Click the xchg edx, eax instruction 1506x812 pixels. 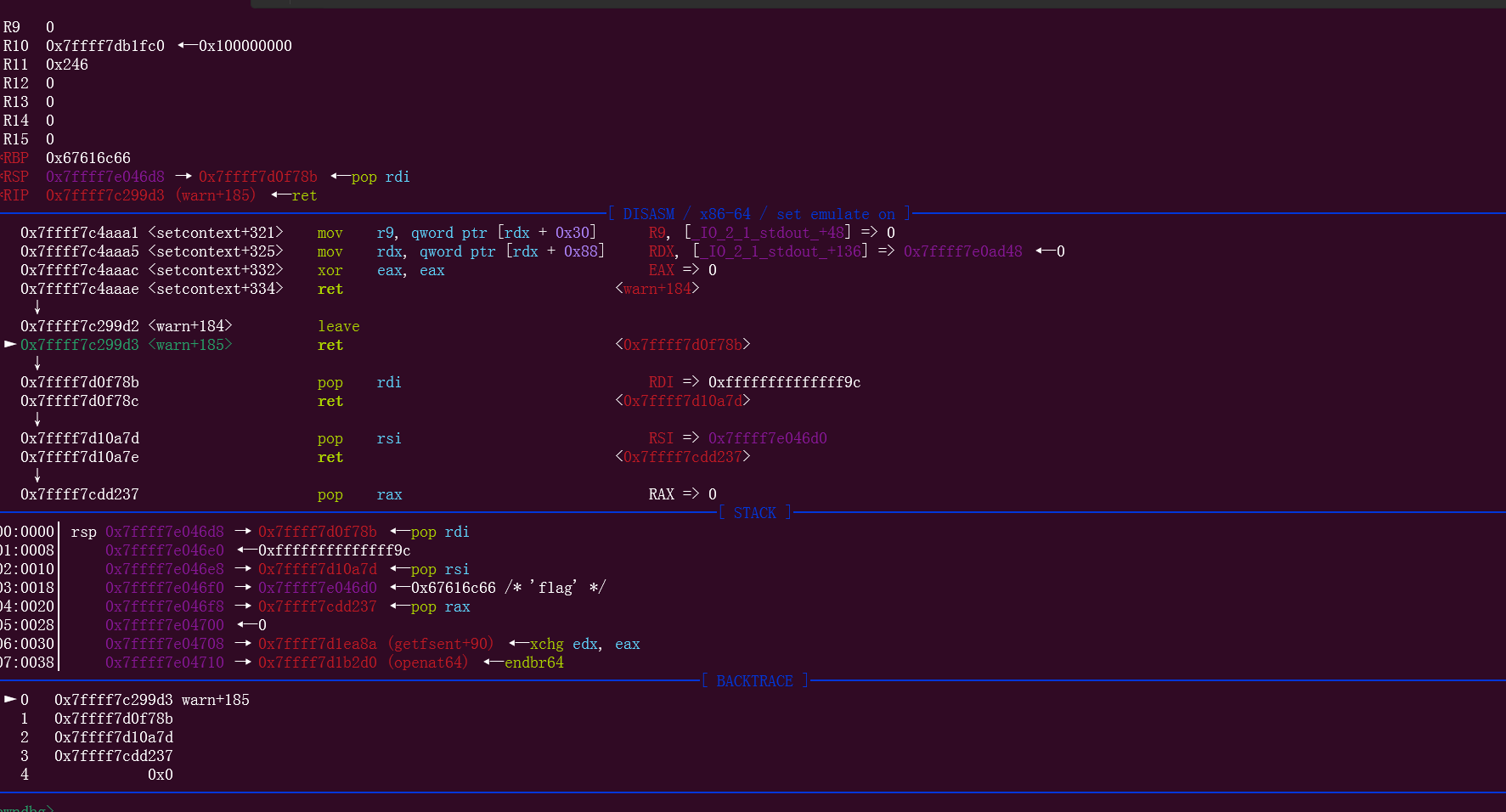click(585, 644)
